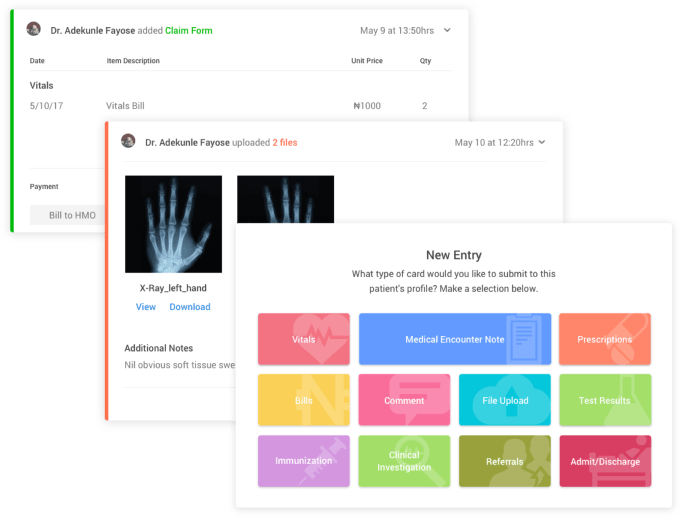Click the View link under X-Ray_left_hand
This screenshot has width=680, height=517.
pos(146,307)
